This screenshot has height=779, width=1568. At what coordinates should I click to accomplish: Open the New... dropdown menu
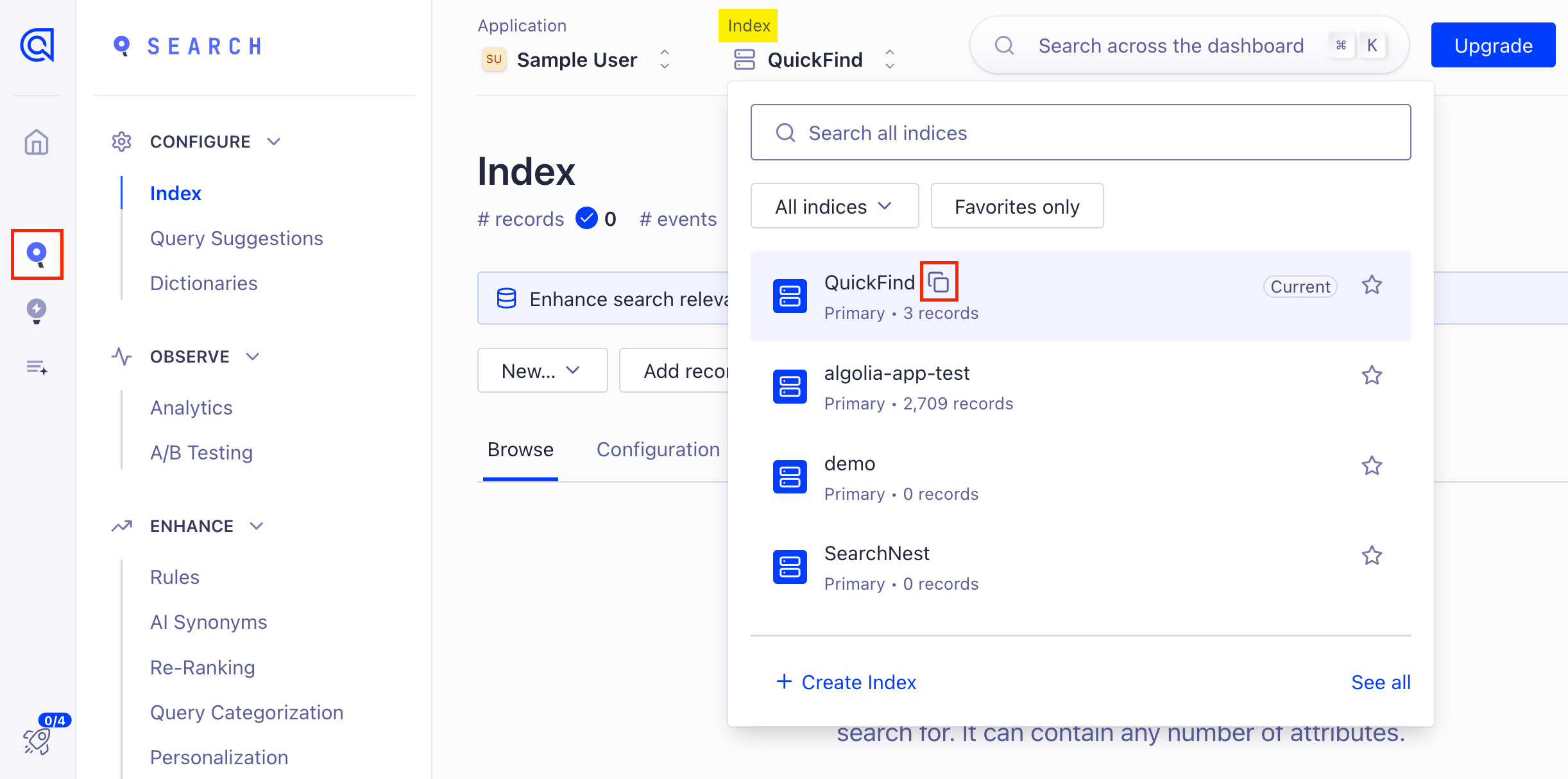pos(542,370)
